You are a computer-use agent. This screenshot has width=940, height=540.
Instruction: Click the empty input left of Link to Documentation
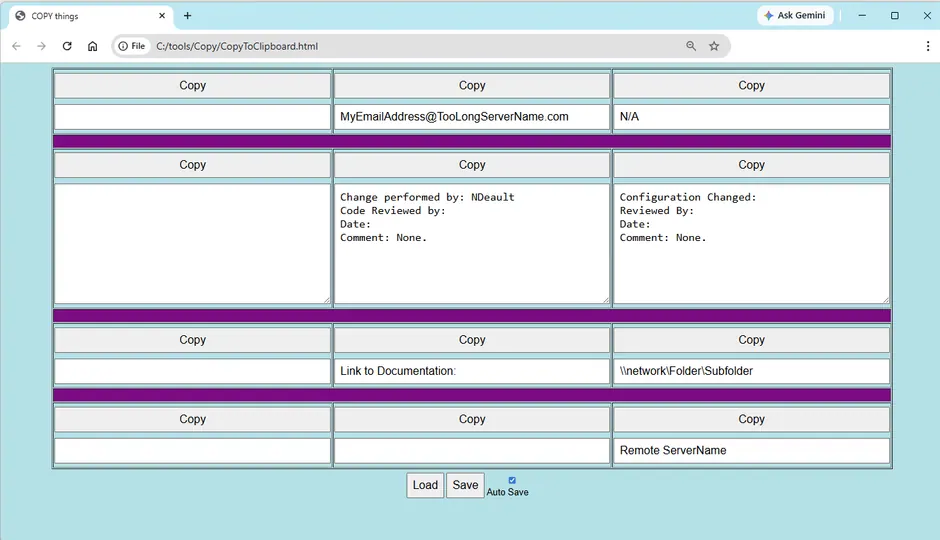click(192, 371)
